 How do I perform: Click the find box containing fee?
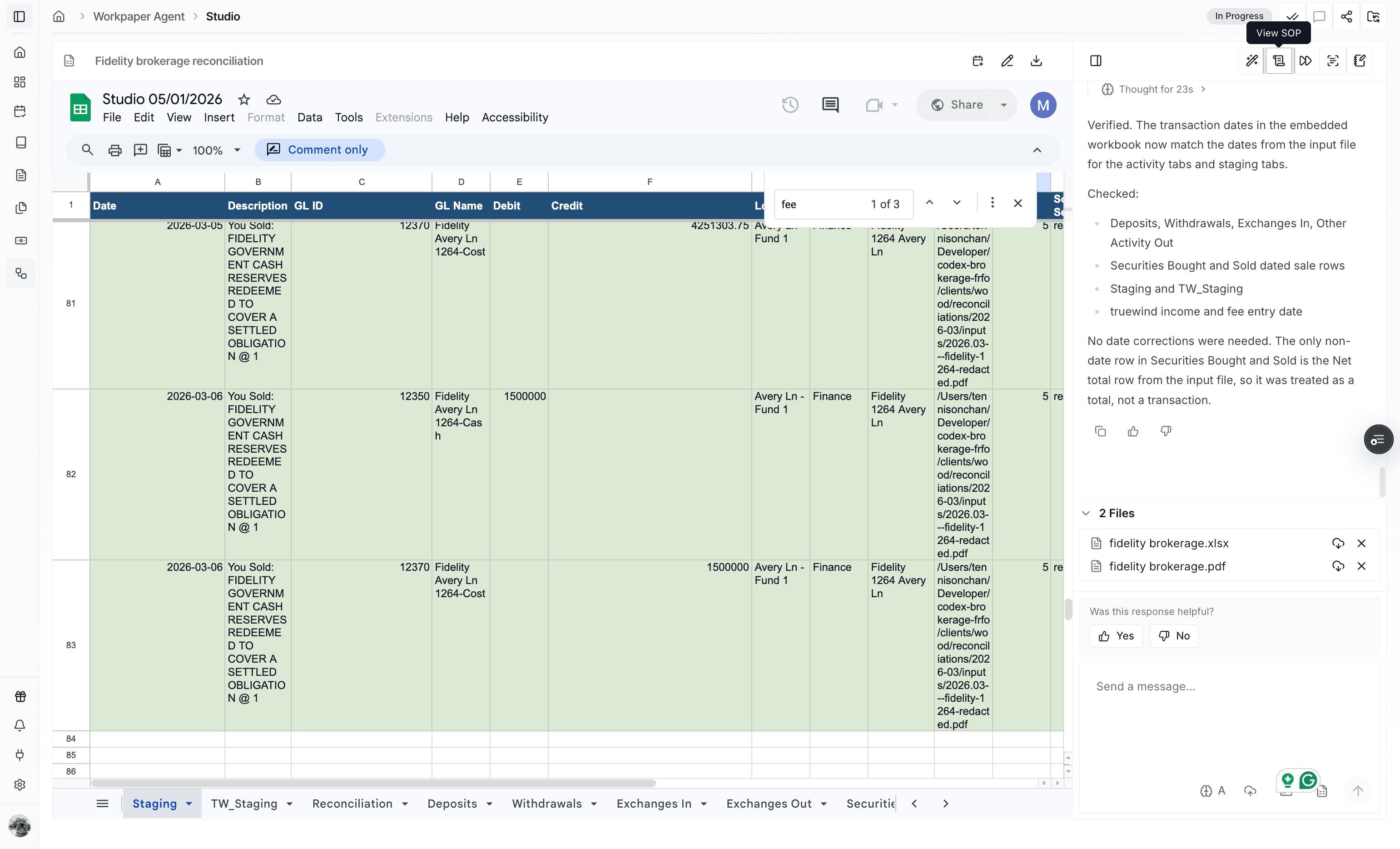click(843, 204)
